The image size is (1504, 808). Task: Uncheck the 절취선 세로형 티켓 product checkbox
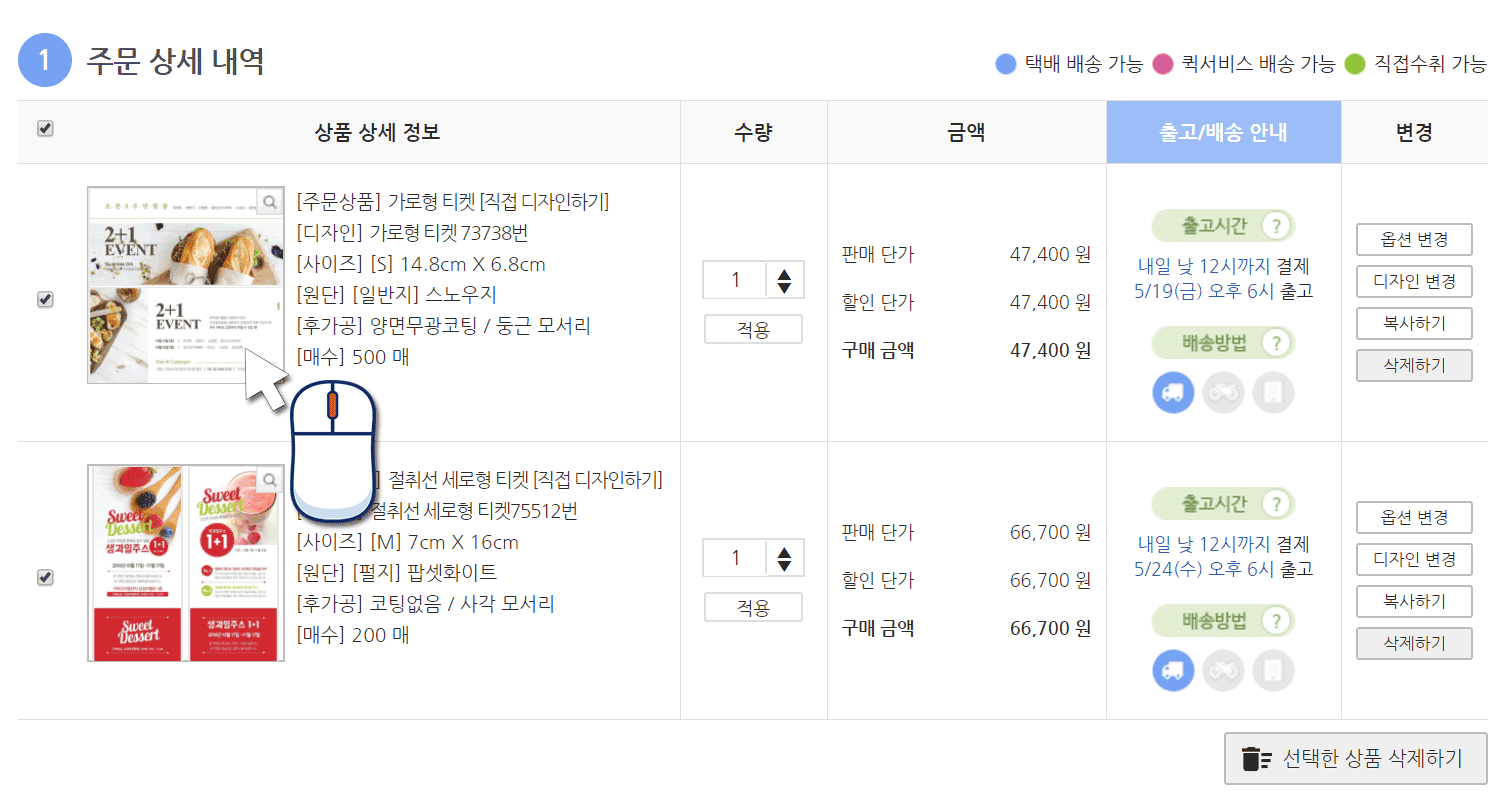coord(45,578)
